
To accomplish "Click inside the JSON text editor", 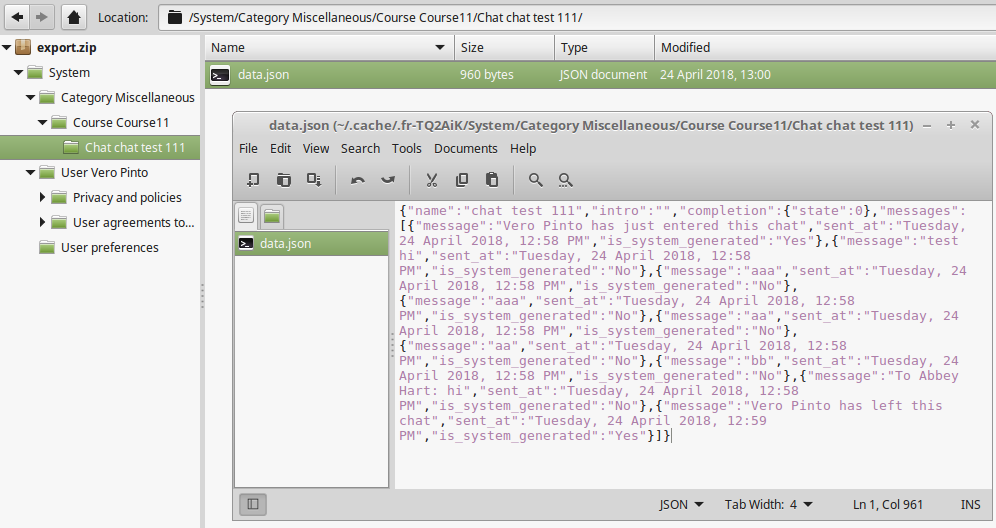I will tap(693, 345).
